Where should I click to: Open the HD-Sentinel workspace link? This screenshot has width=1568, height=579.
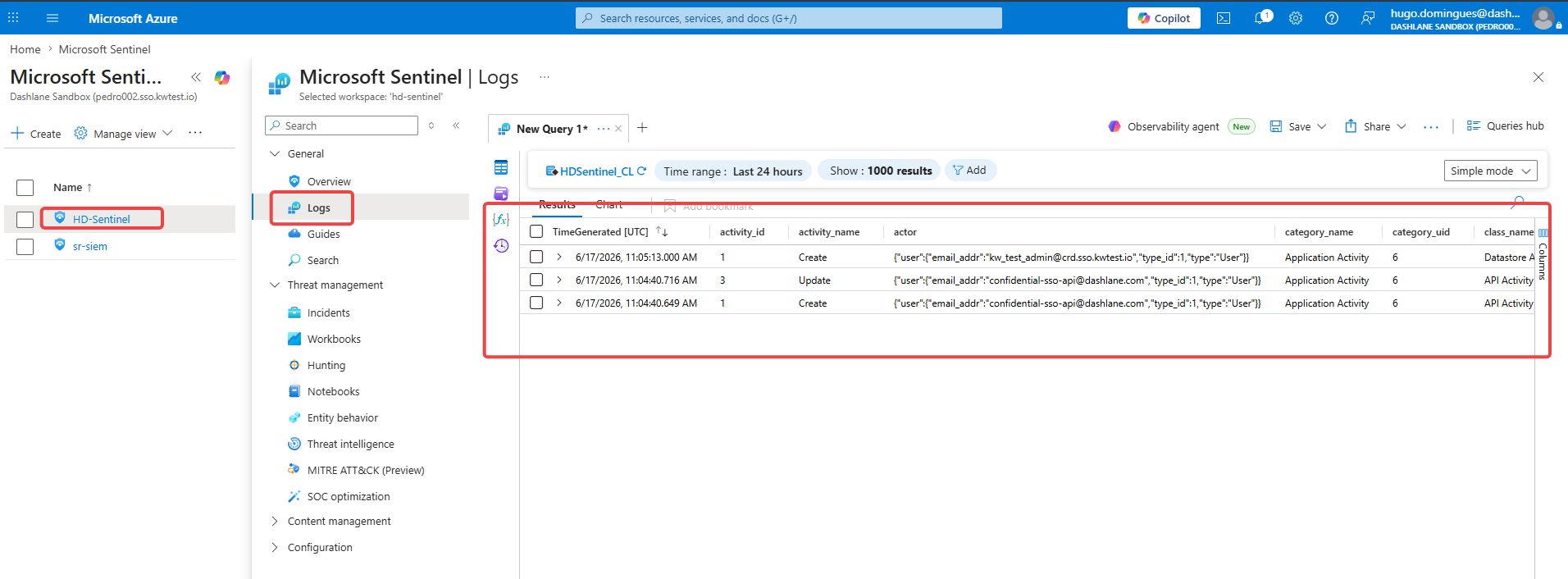102,219
